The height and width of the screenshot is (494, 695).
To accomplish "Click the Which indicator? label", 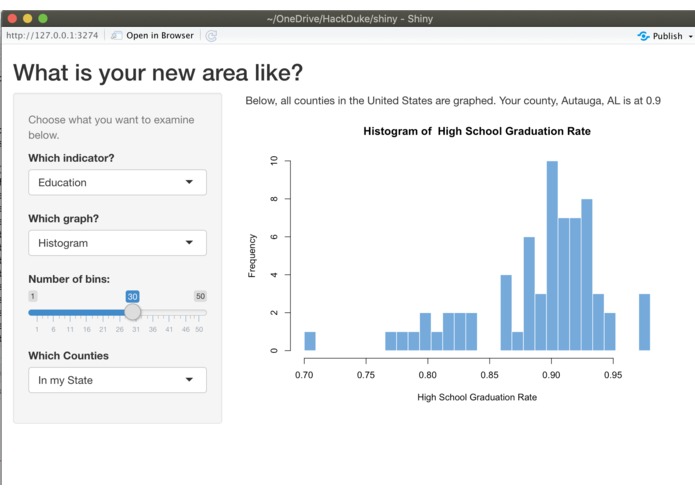I will click(x=71, y=158).
